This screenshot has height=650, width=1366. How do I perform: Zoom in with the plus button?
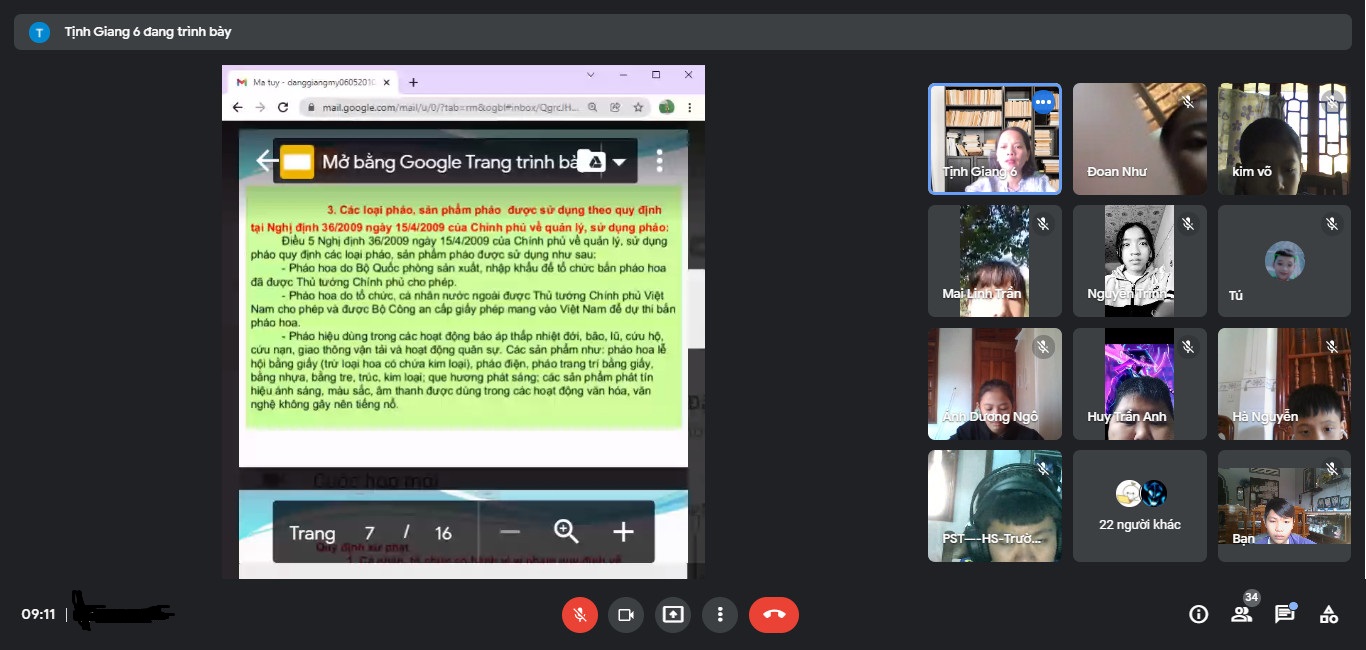pos(623,532)
